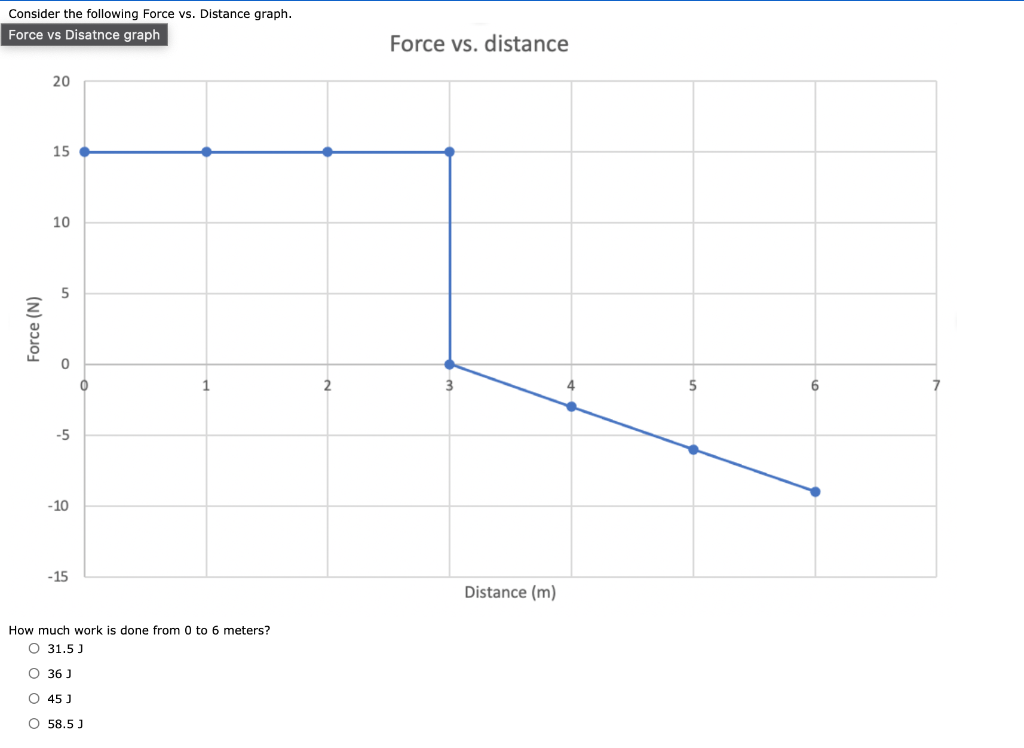The width and height of the screenshot is (1024, 748).
Task: Click the chart title Force vs. distance
Action: (479, 43)
